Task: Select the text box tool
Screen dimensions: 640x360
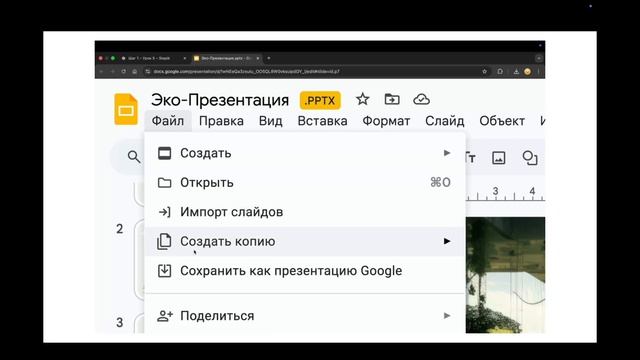Action: pos(471,158)
